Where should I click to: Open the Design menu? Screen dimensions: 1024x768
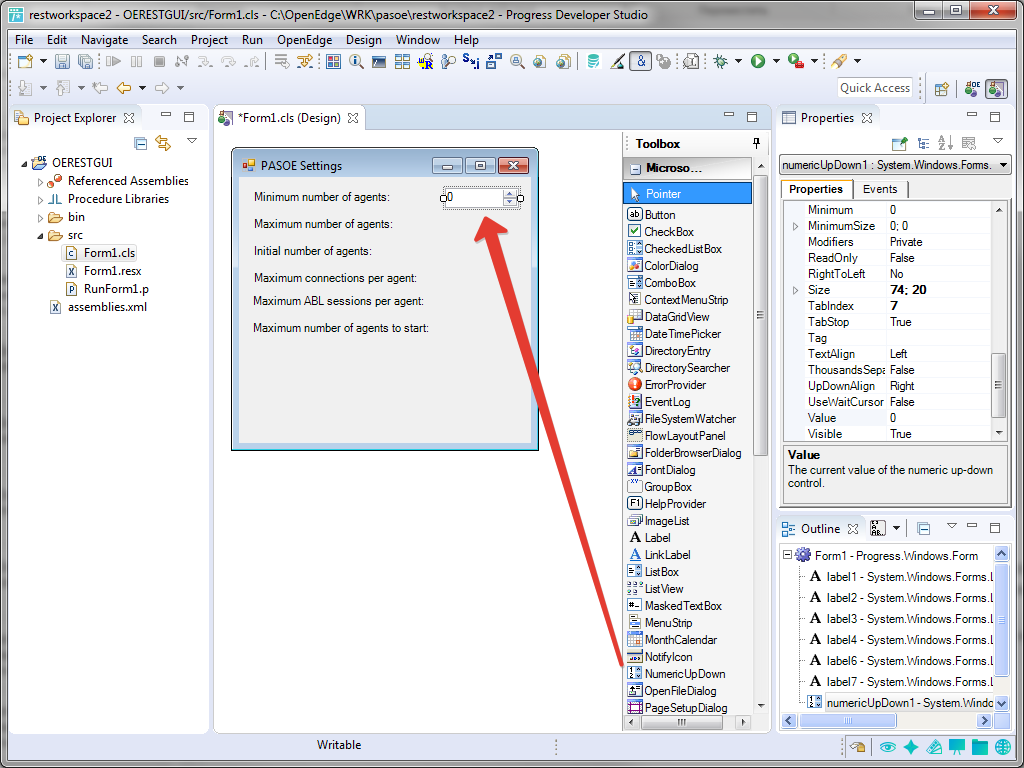(x=364, y=40)
